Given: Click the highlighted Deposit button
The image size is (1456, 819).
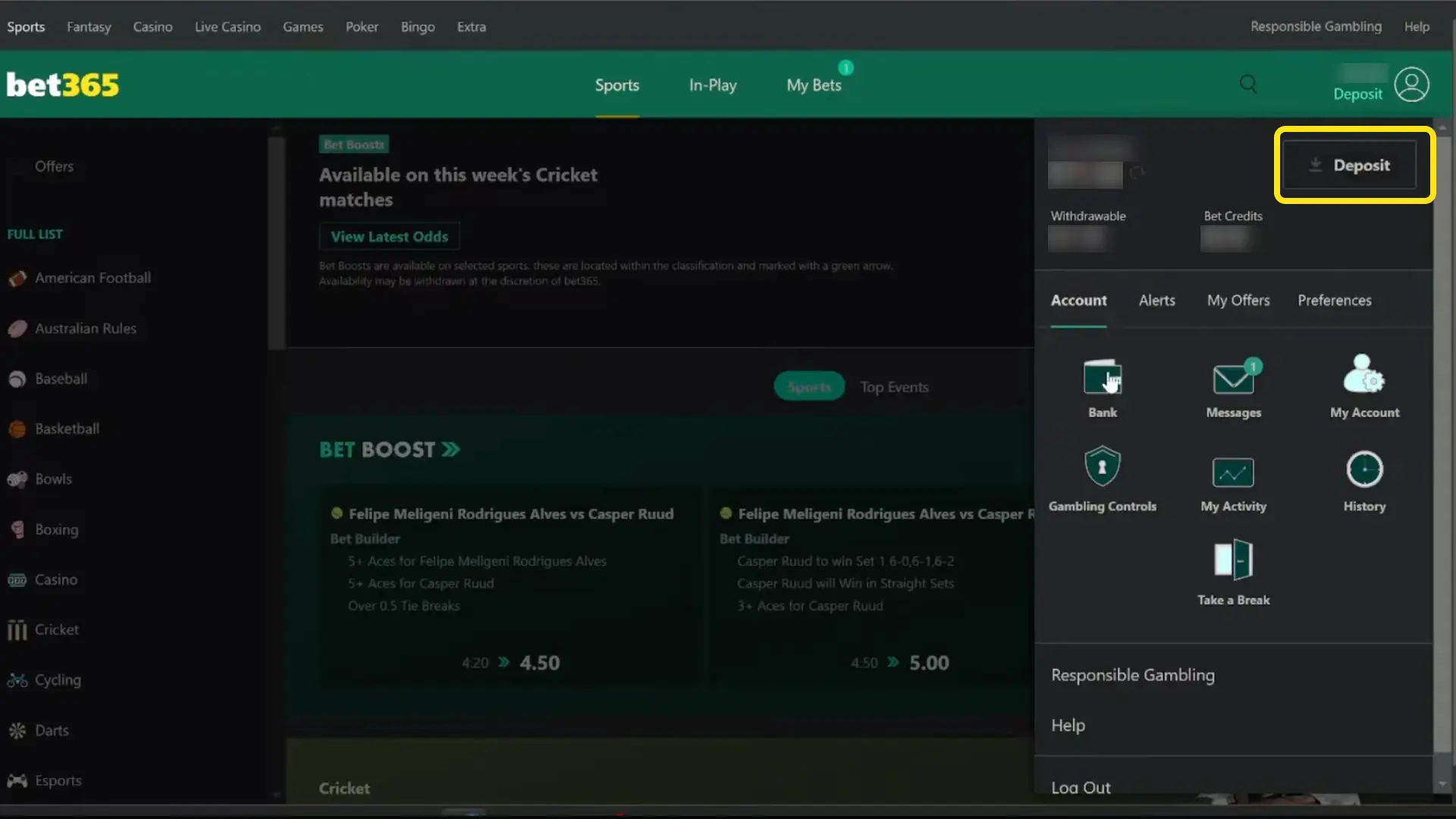Looking at the screenshot, I should tap(1349, 165).
